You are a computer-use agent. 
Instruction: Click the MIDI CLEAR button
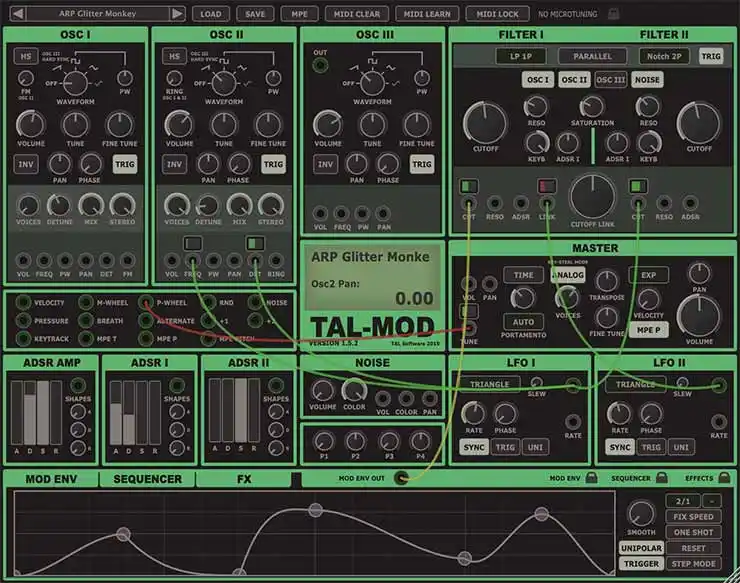(357, 14)
